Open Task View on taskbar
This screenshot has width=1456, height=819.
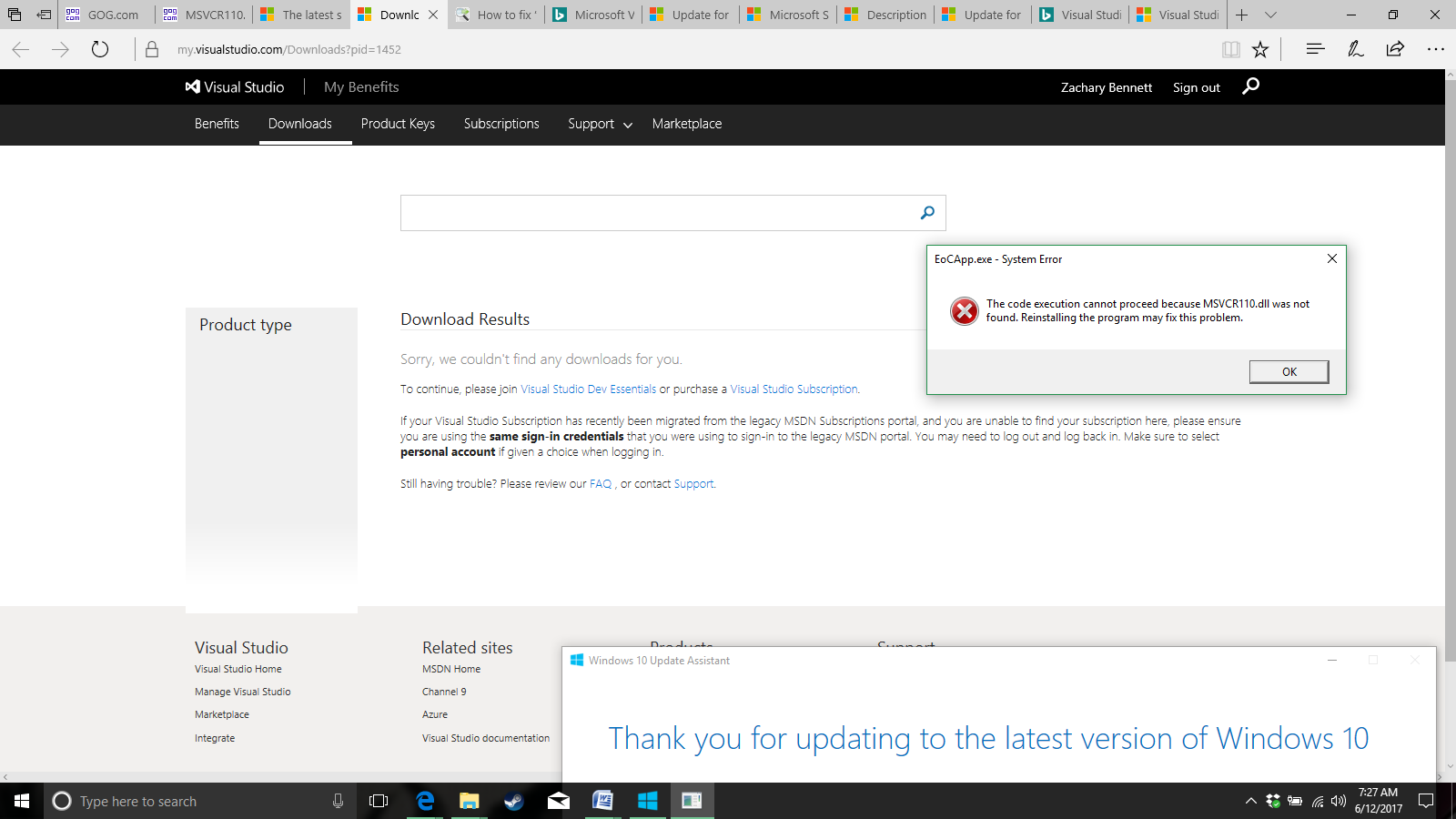(379, 801)
